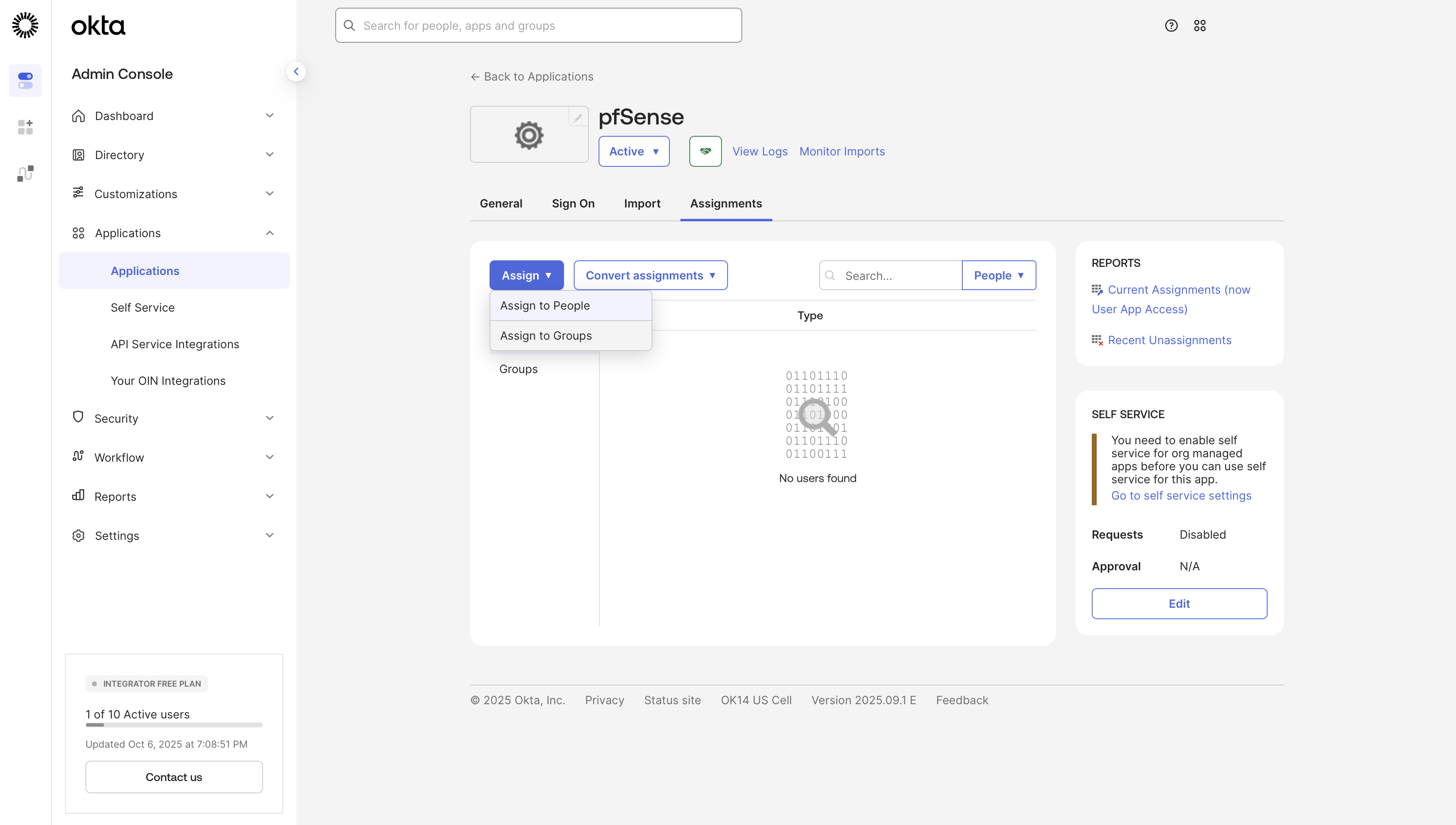This screenshot has height=825, width=1456.
Task: Select Assign to Groups from menu
Action: click(x=545, y=336)
